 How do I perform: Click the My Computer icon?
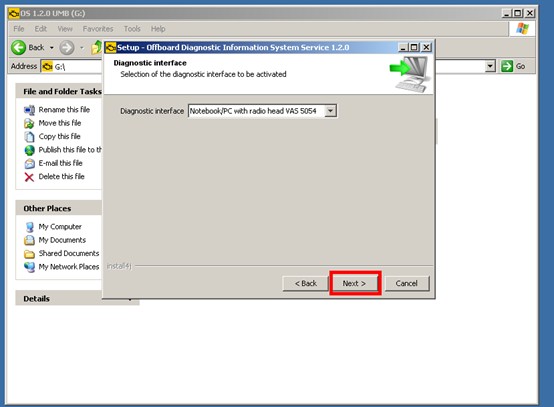(29, 227)
